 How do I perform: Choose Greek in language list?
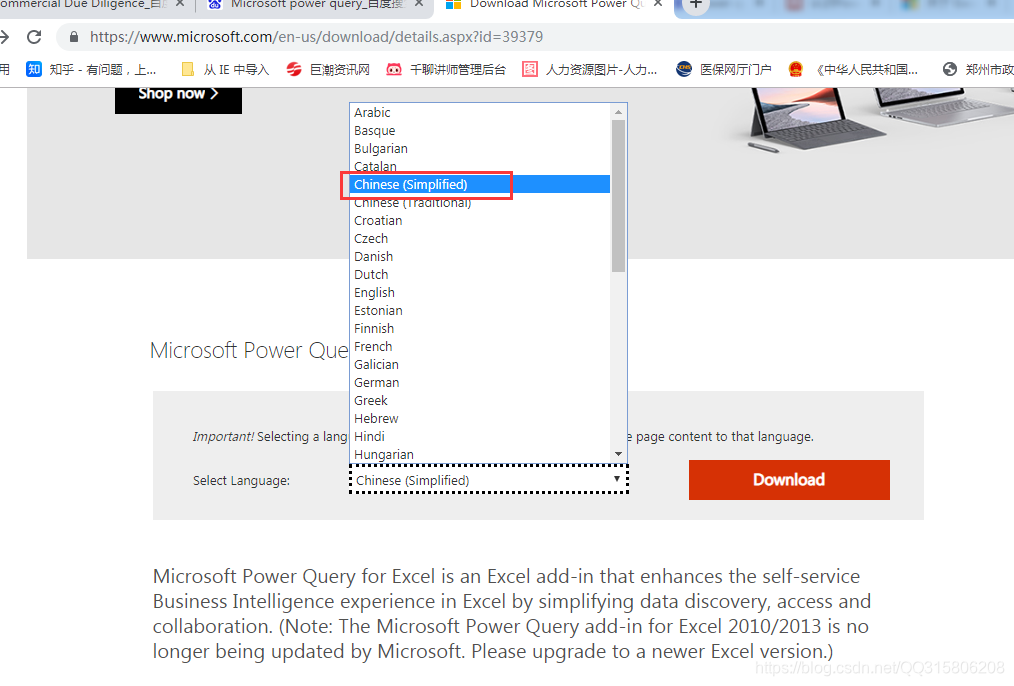(x=479, y=401)
